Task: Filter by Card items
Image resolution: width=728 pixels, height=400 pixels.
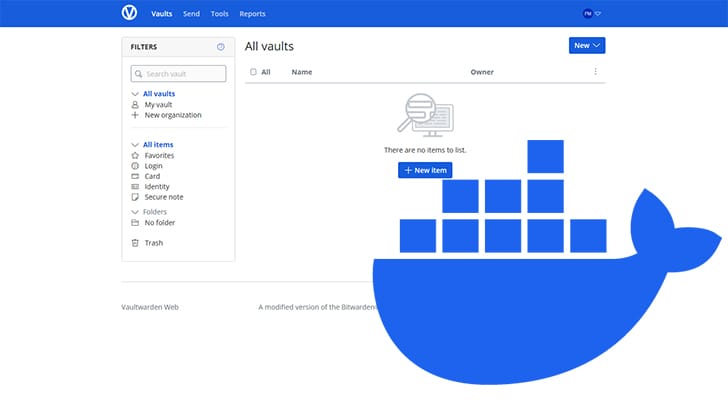Action: coord(152,176)
